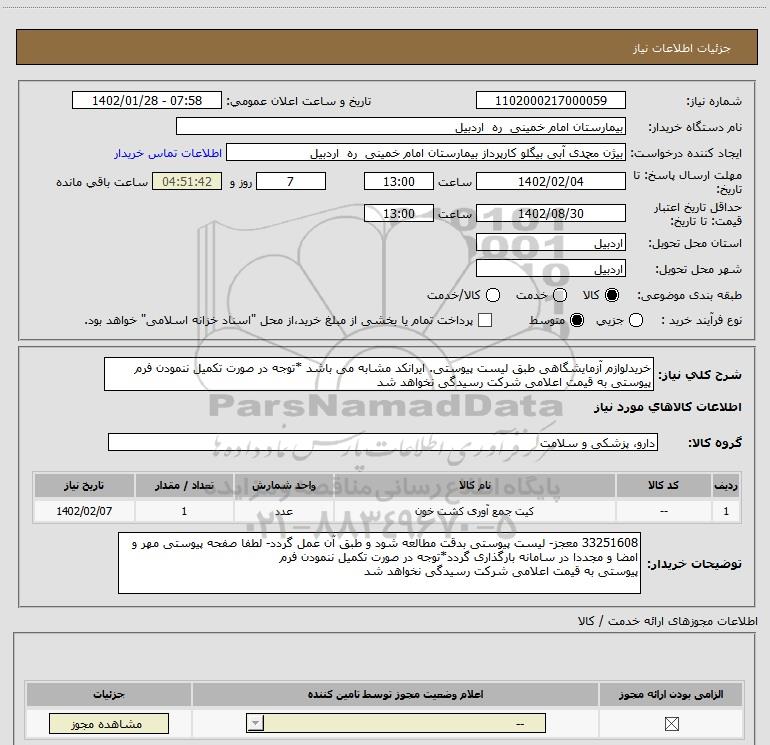
Task: Click the شهر محل تحویل field اردبیل
Action: tap(550, 269)
